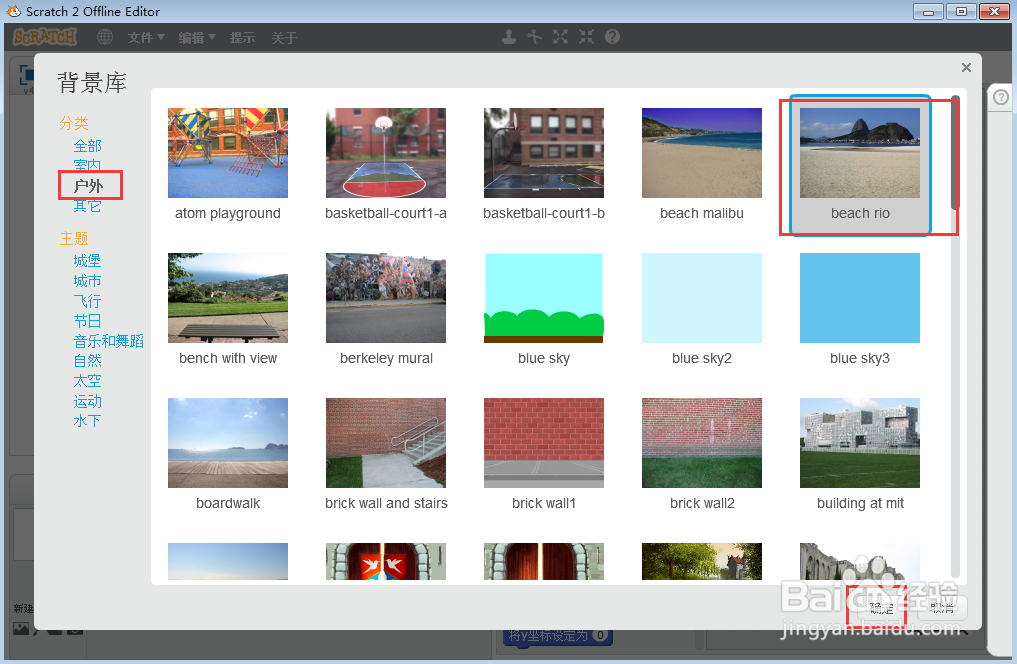Click the globe language icon
Screen dimensions: 1017x664
pos(105,37)
